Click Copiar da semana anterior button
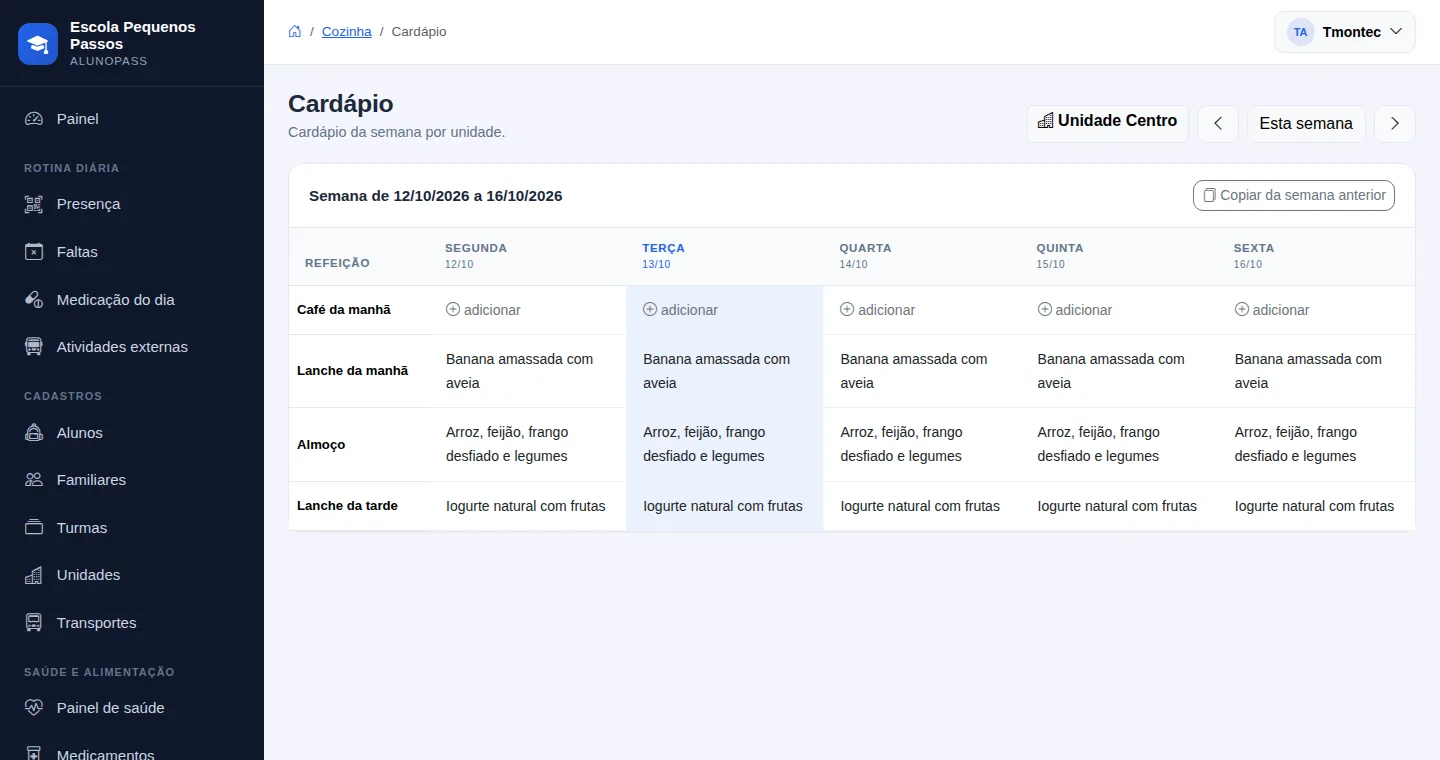1440x760 pixels. 1294,196
